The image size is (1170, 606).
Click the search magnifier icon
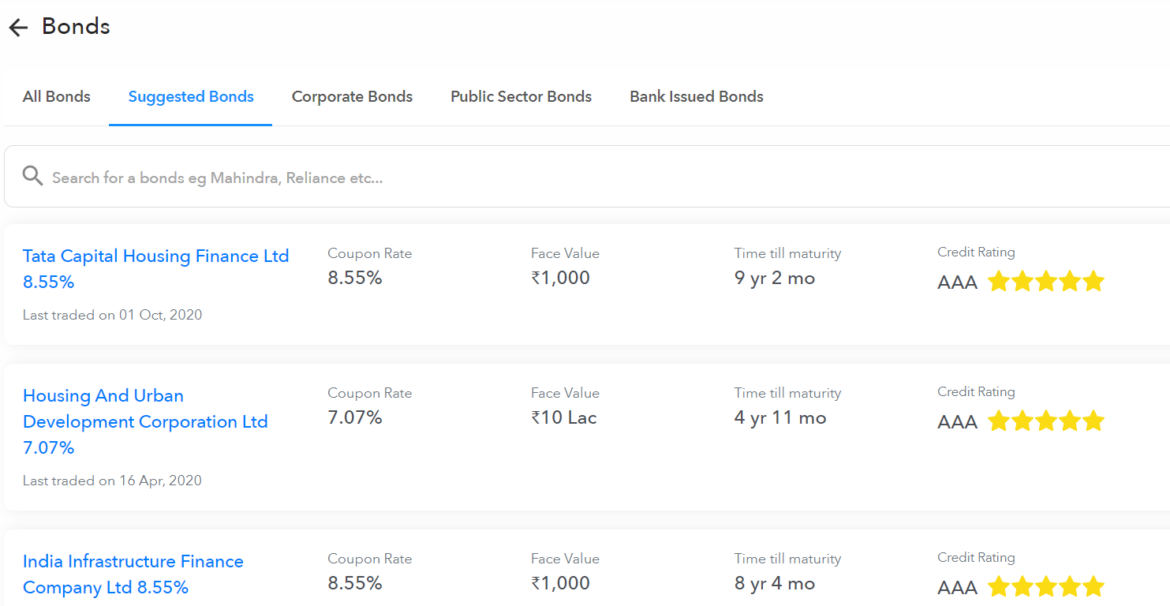tap(32, 176)
